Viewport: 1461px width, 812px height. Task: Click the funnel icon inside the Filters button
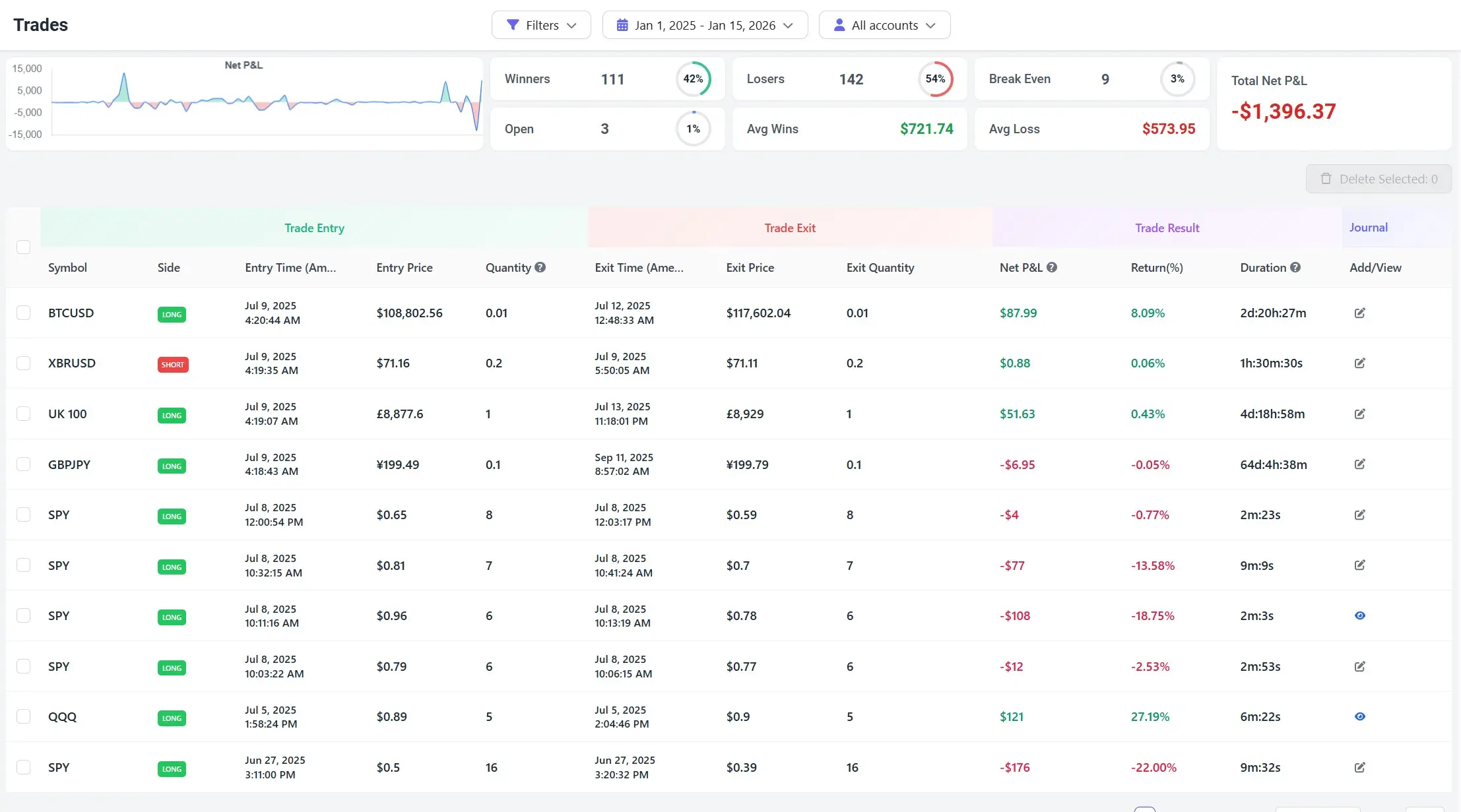512,24
